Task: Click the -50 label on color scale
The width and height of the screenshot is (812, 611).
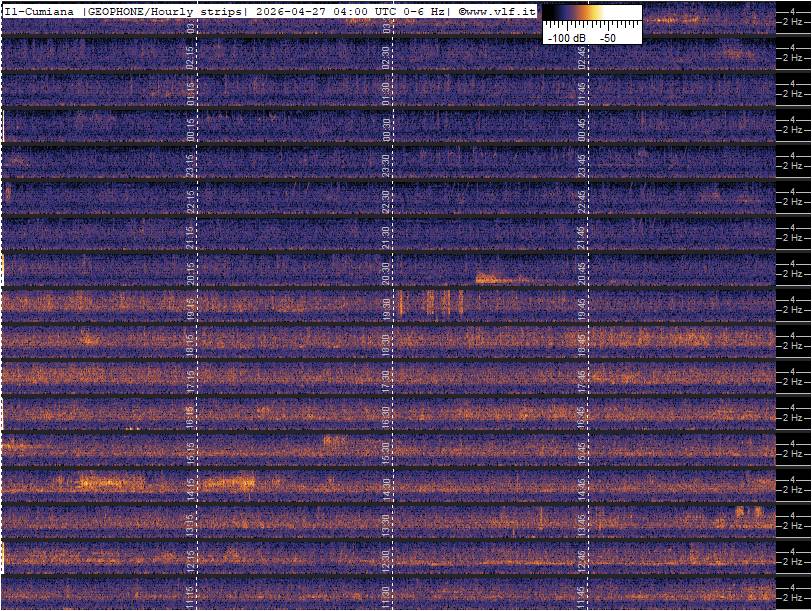Action: click(x=607, y=37)
